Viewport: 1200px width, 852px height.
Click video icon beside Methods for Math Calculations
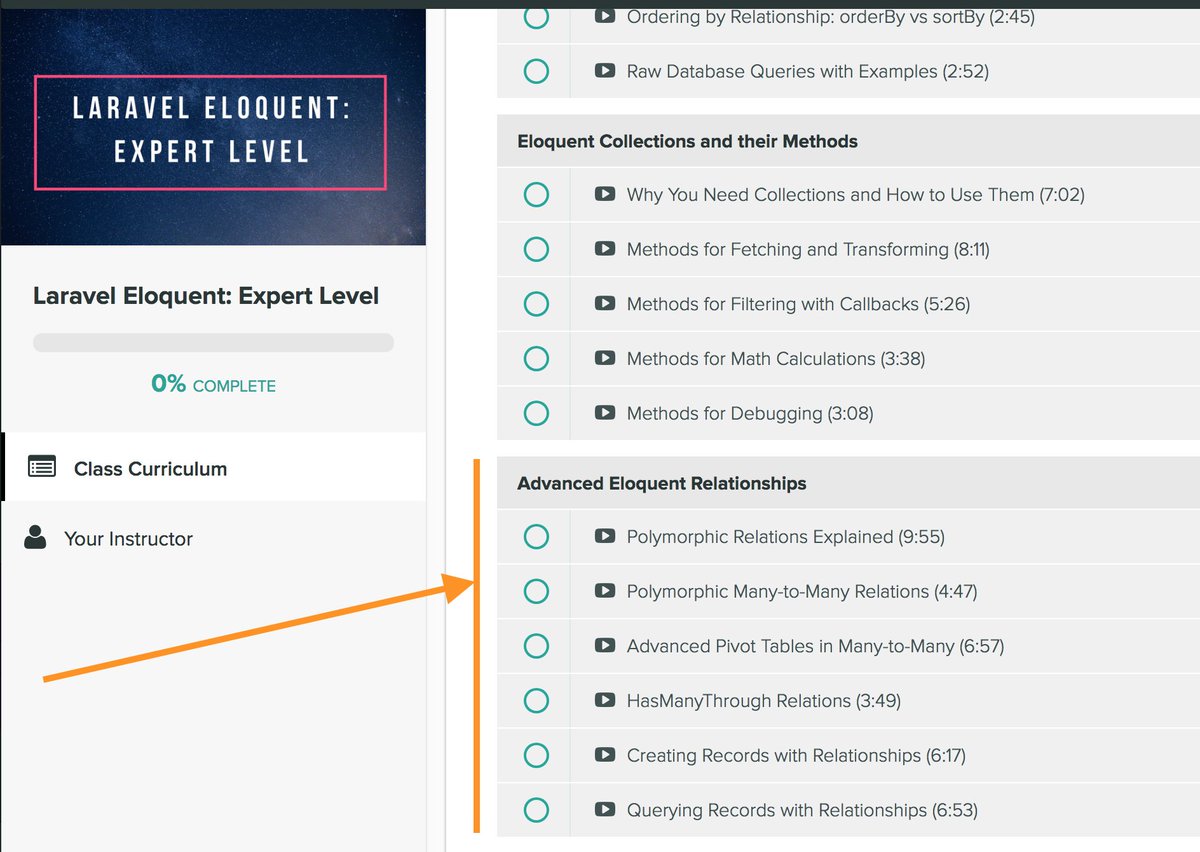[x=604, y=358]
